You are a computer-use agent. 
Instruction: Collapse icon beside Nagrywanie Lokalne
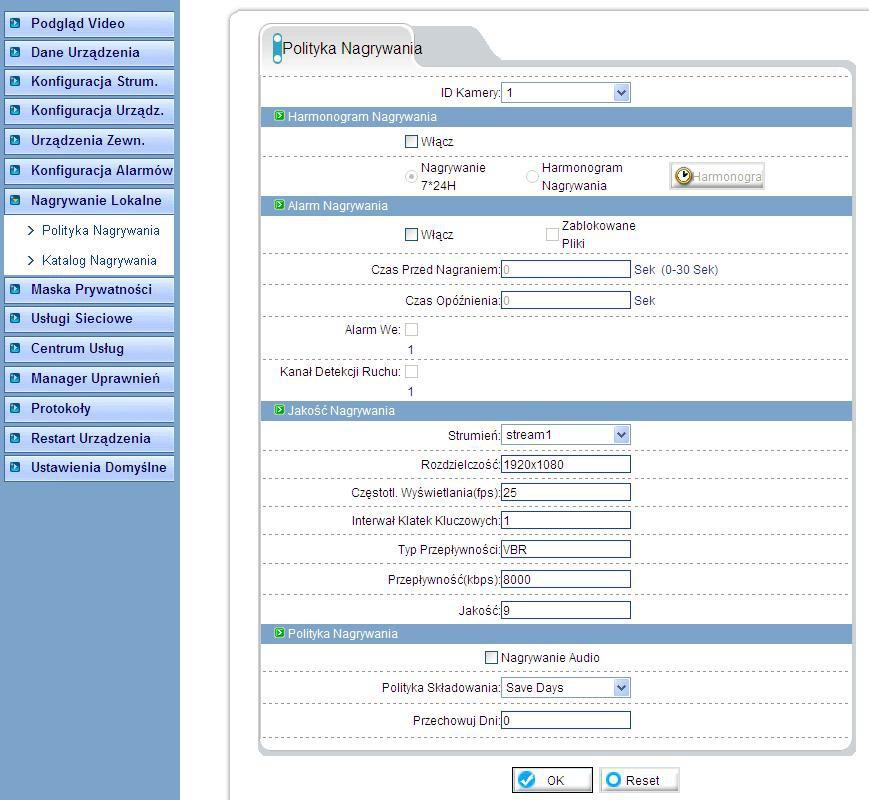pyautogui.click(x=15, y=200)
